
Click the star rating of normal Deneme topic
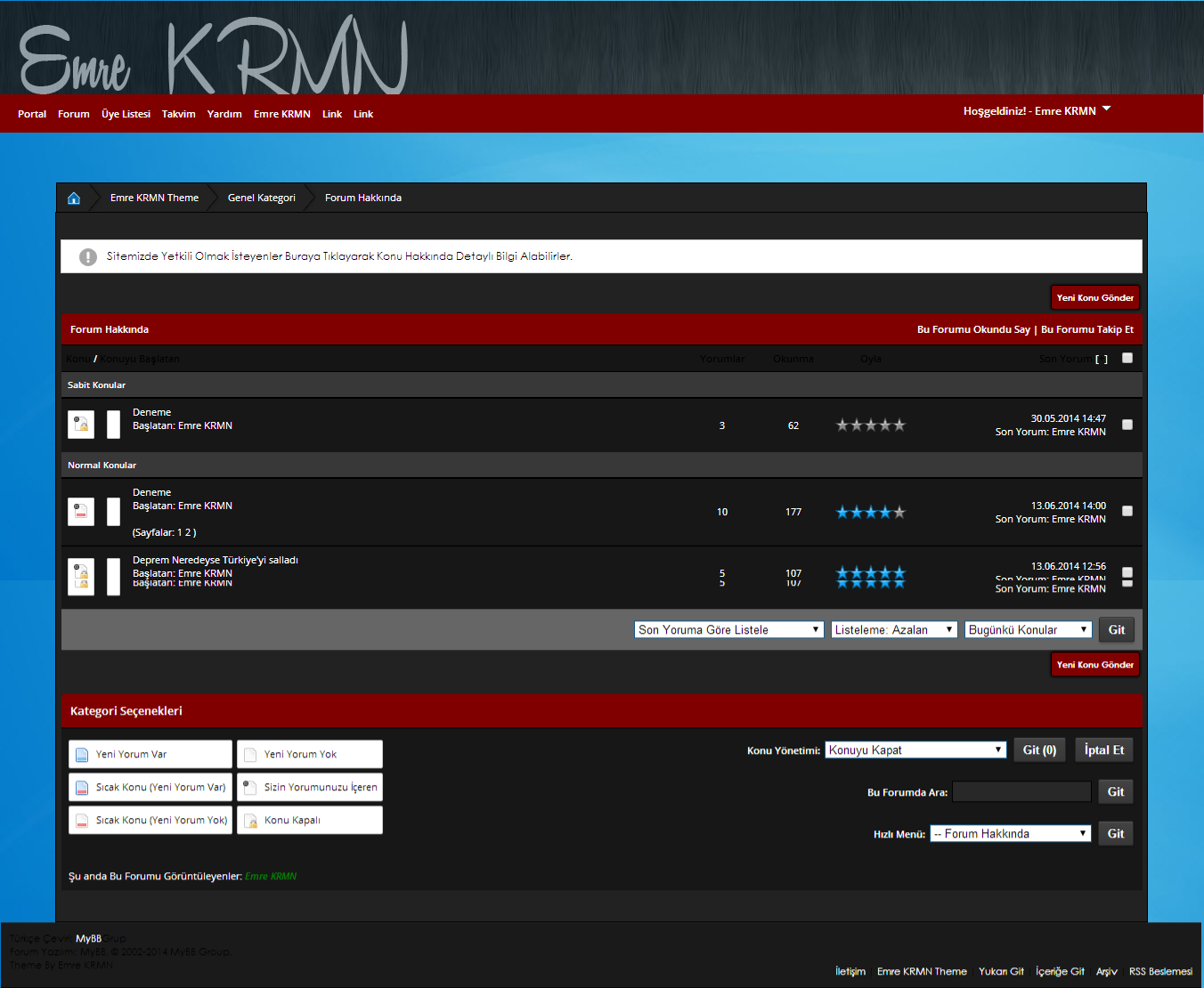(871, 512)
